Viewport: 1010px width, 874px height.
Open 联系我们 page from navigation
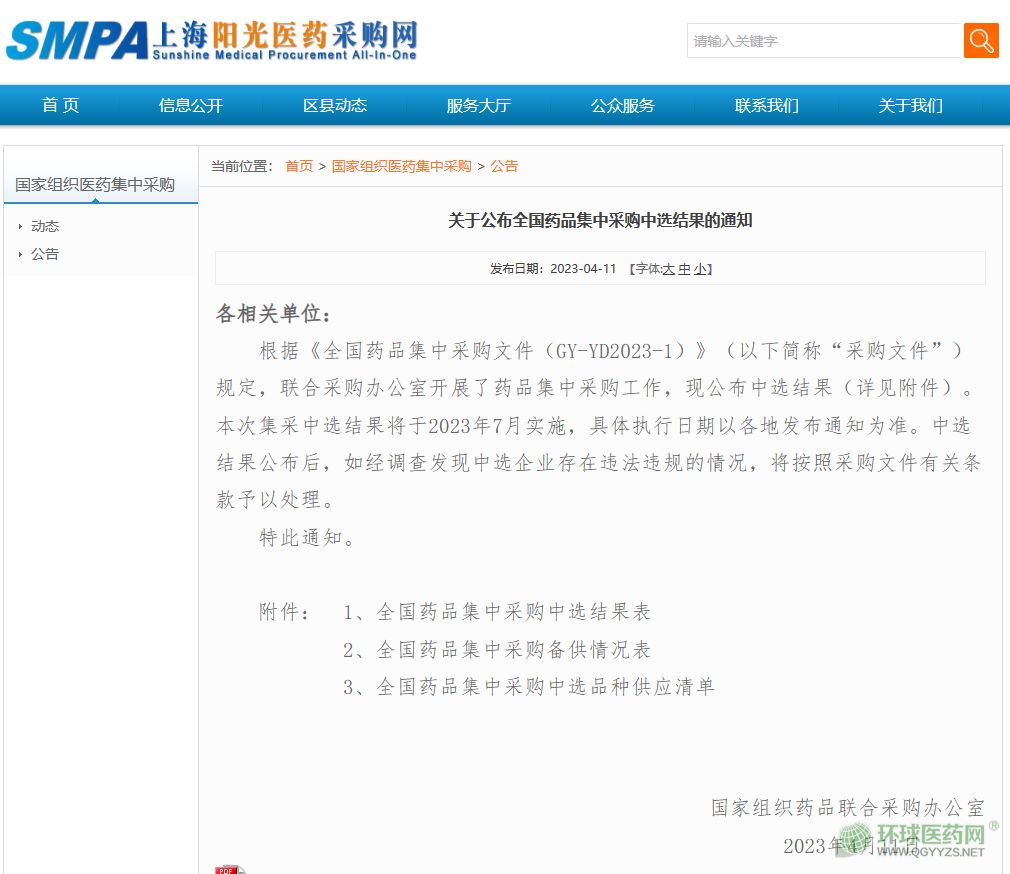pos(766,105)
